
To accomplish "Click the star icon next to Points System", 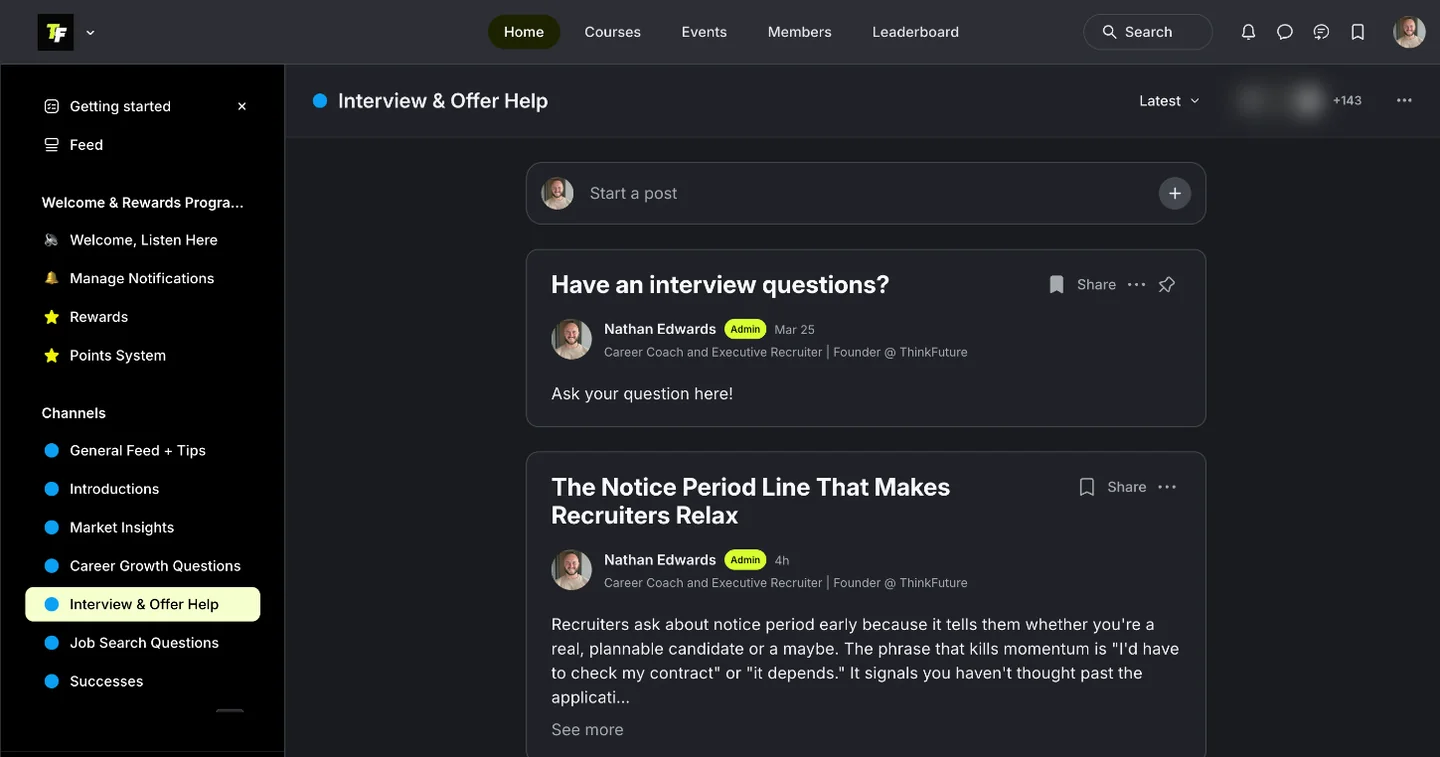I will [52, 355].
